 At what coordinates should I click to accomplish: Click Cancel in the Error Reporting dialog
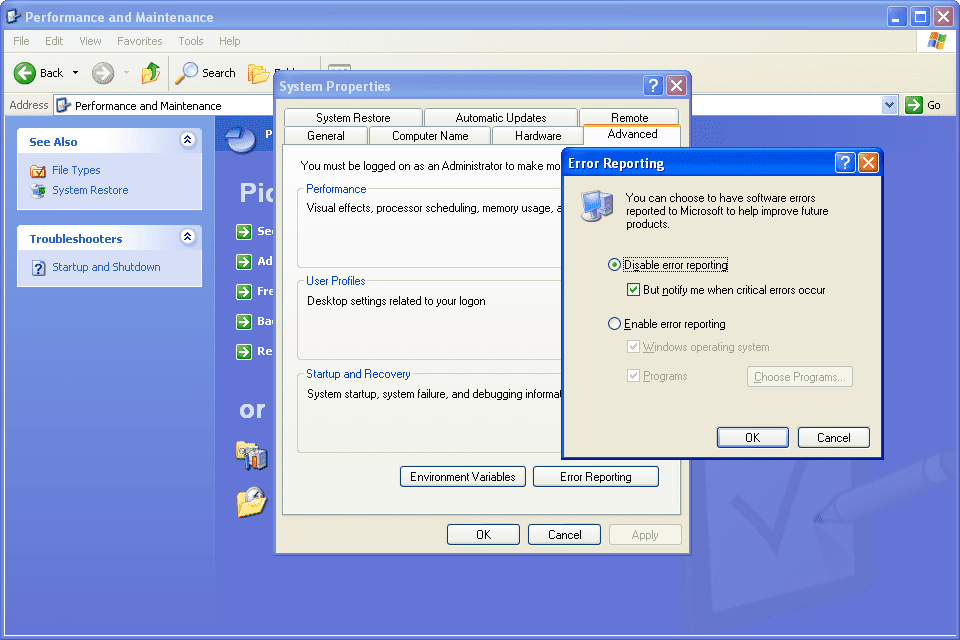point(833,437)
